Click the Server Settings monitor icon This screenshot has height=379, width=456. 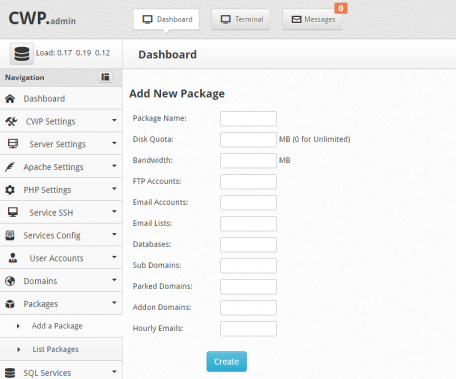coord(13,144)
